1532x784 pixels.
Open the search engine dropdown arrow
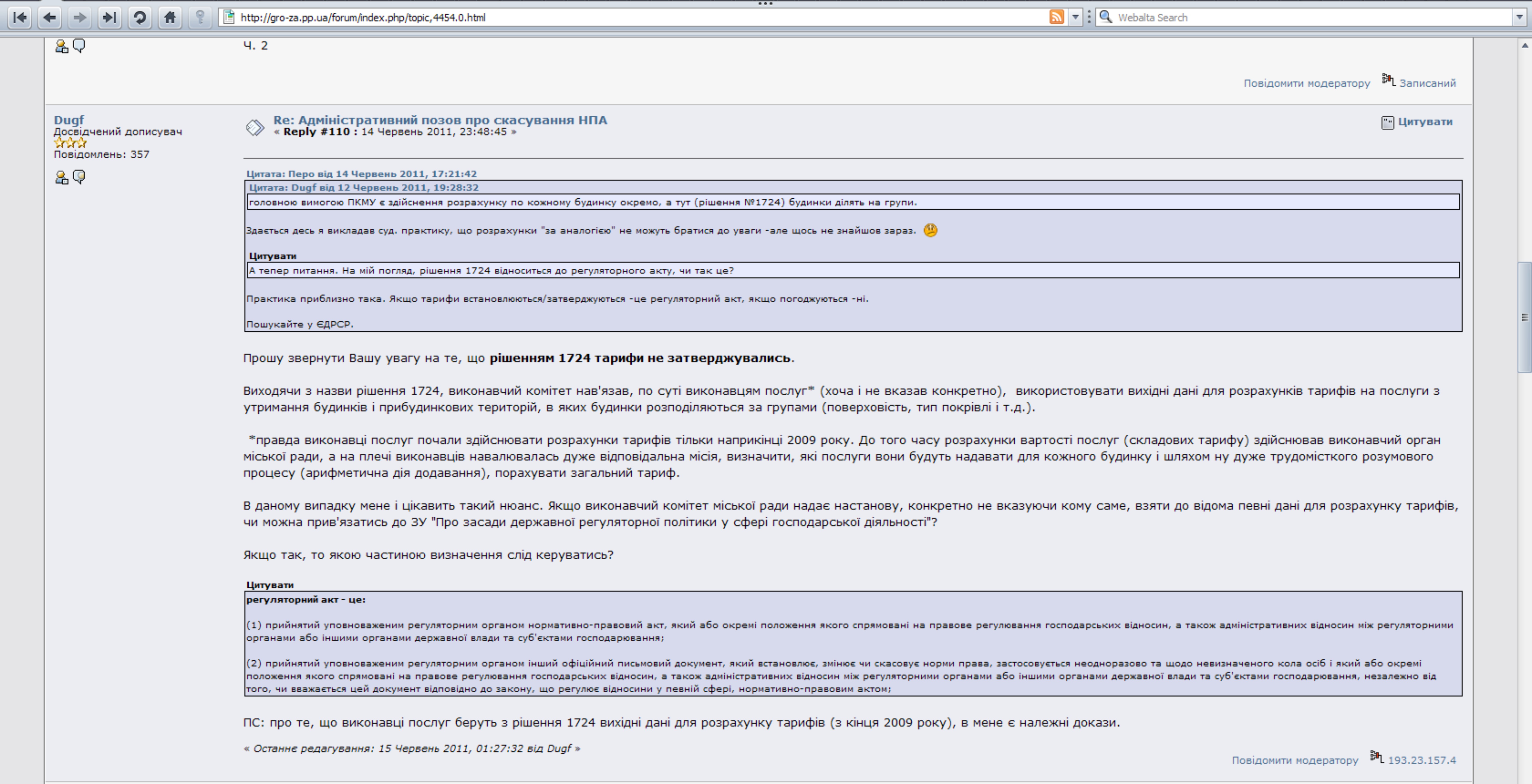point(1520,17)
